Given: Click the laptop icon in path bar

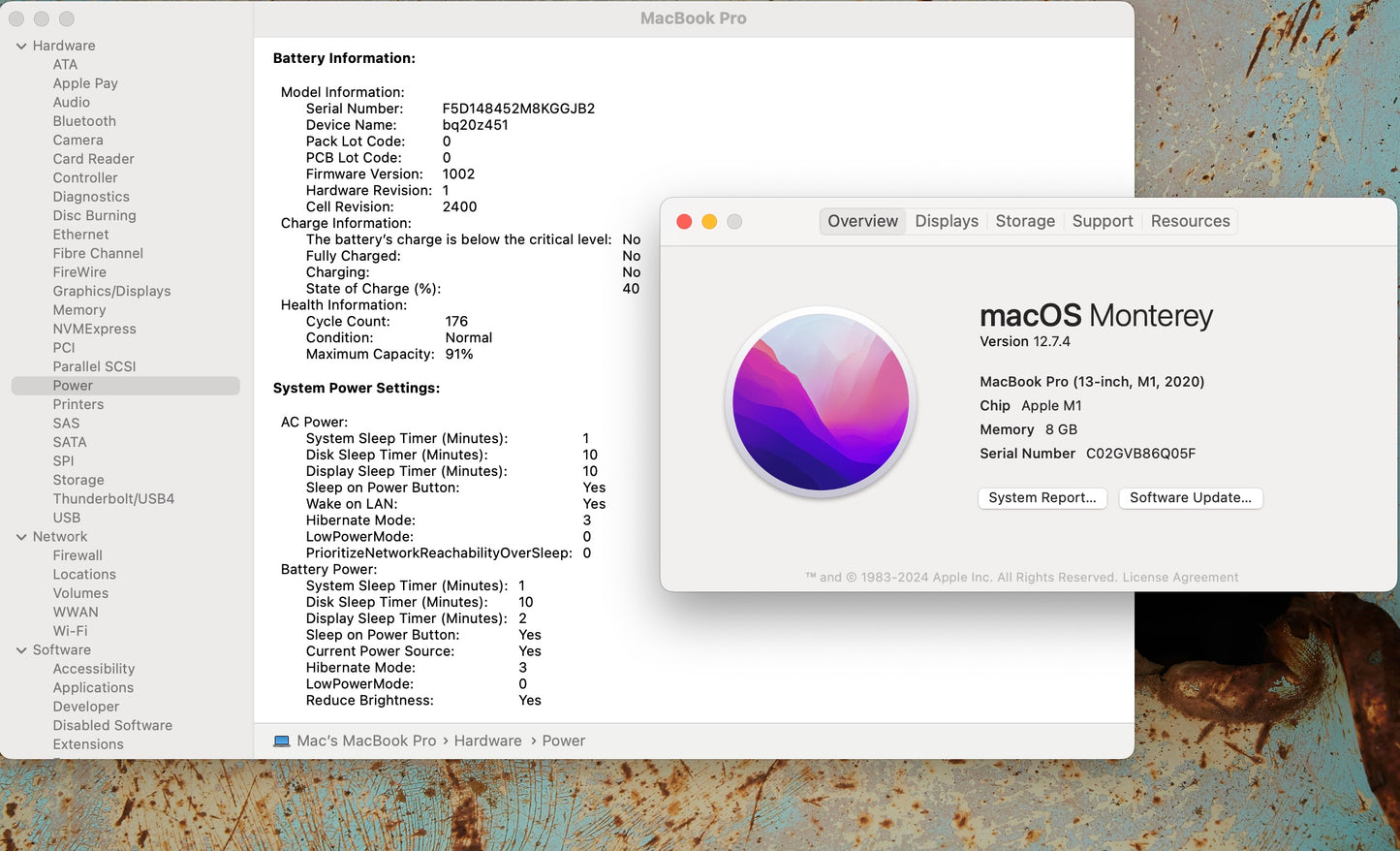Looking at the screenshot, I should [282, 741].
